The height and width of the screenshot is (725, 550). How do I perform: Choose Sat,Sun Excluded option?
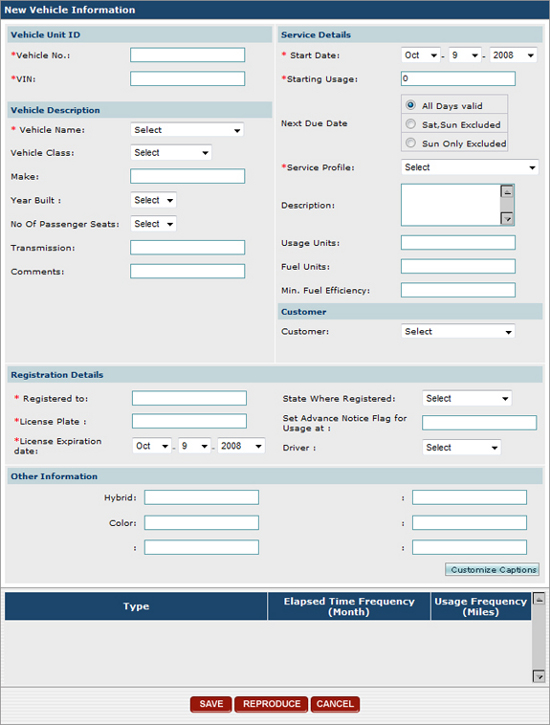410,124
